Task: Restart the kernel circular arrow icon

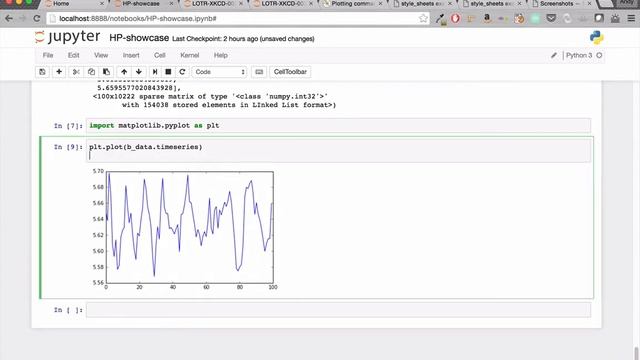Action: [182, 72]
